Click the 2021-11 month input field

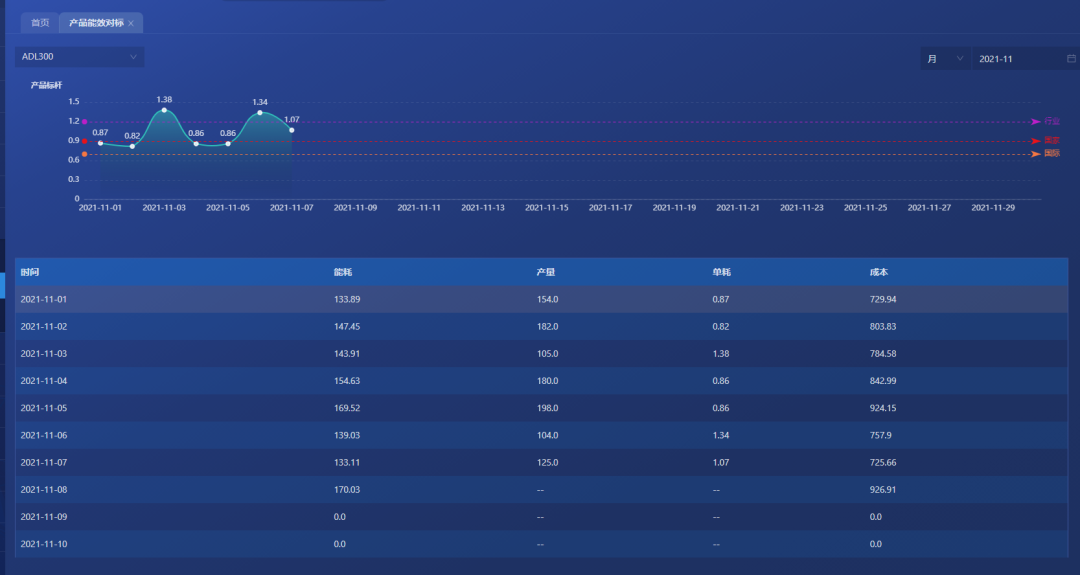1015,59
